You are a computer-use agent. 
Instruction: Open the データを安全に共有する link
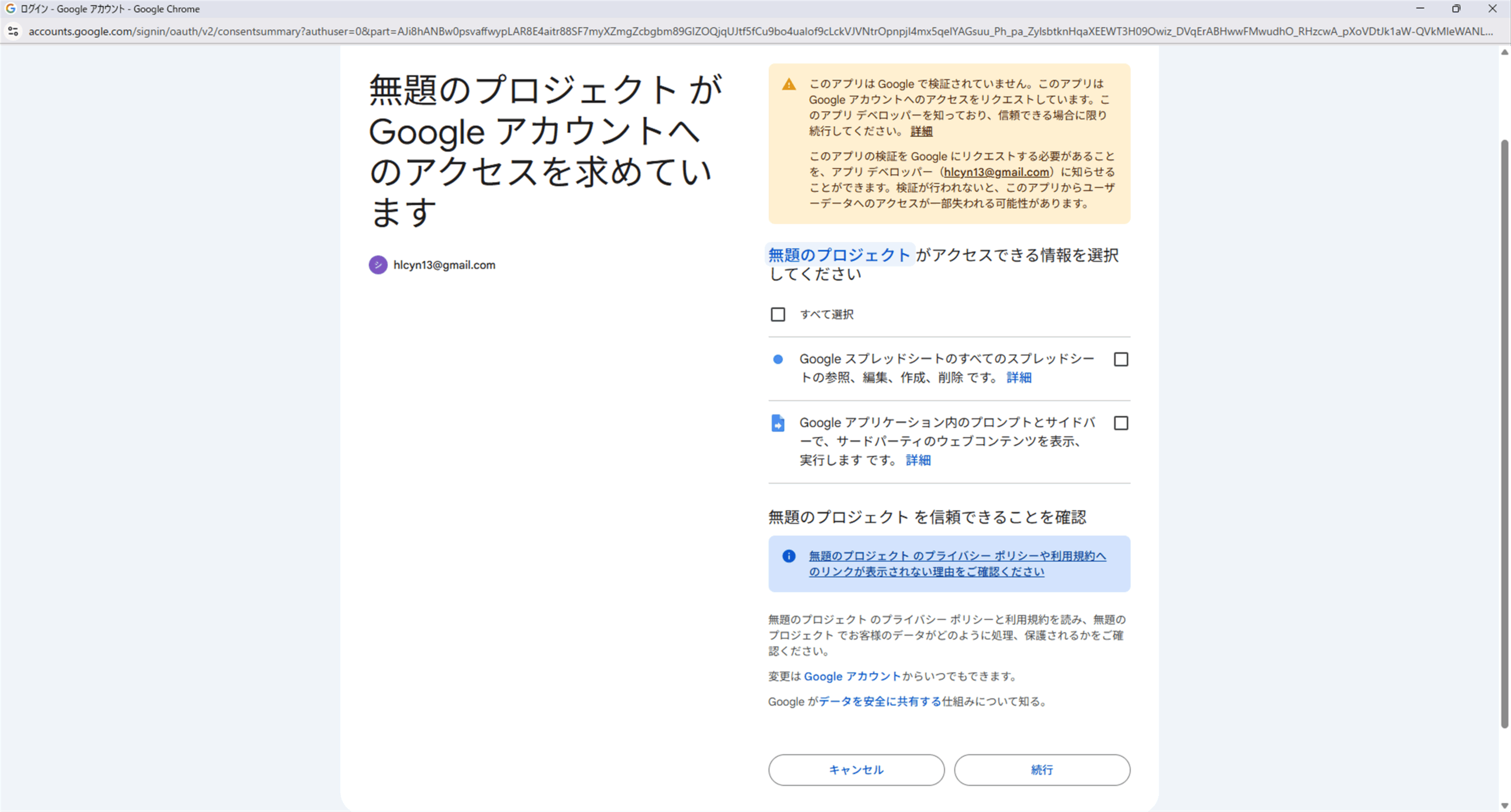pyautogui.click(x=880, y=702)
